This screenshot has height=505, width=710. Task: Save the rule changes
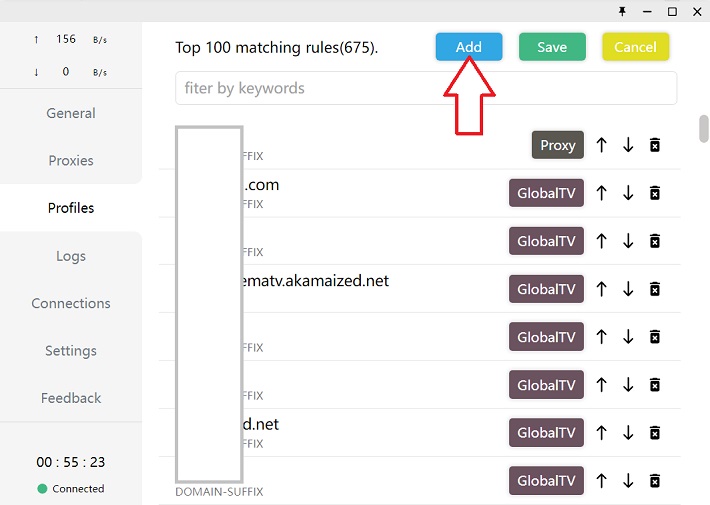pos(552,47)
